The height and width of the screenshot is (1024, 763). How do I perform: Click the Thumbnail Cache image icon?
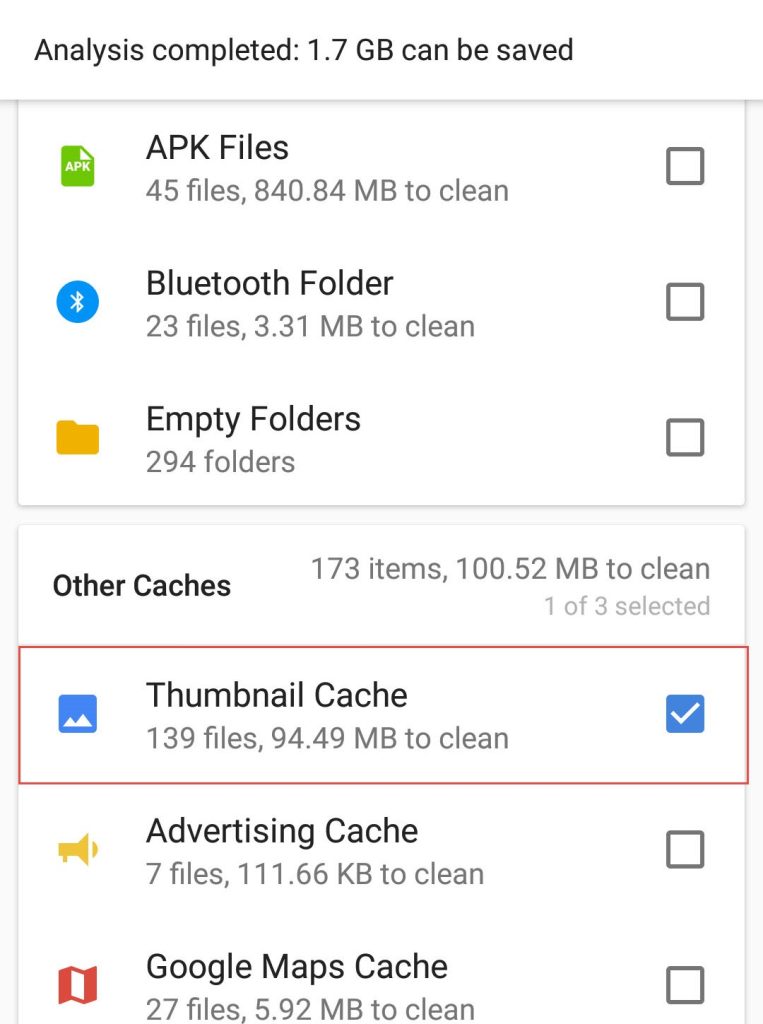[77, 713]
